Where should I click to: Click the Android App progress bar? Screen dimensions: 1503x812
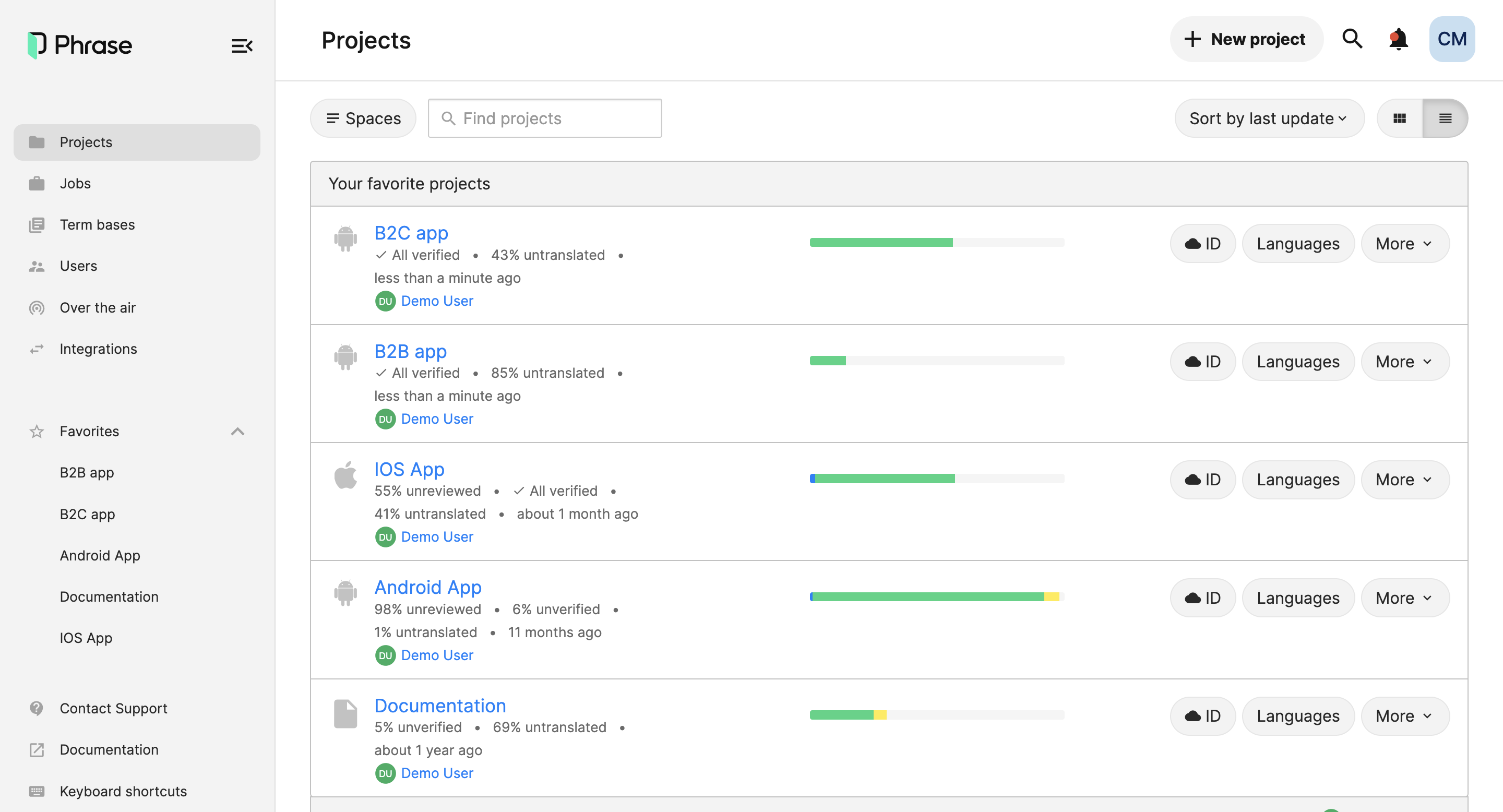(x=936, y=596)
